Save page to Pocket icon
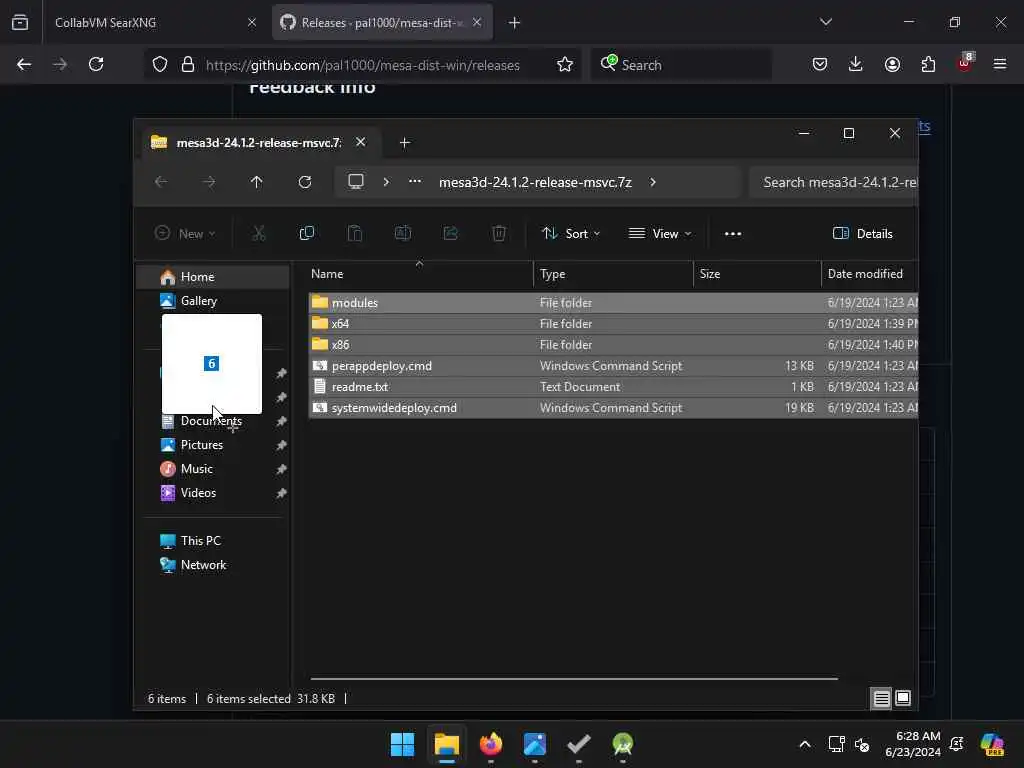This screenshot has height=768, width=1024. click(x=820, y=64)
